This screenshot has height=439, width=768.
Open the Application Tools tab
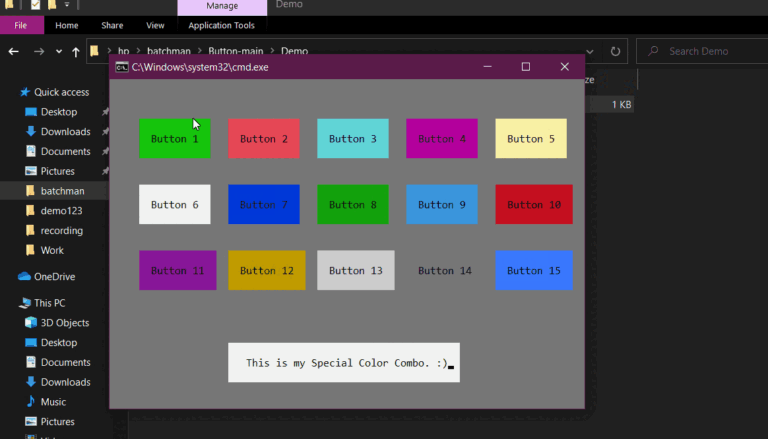221,25
